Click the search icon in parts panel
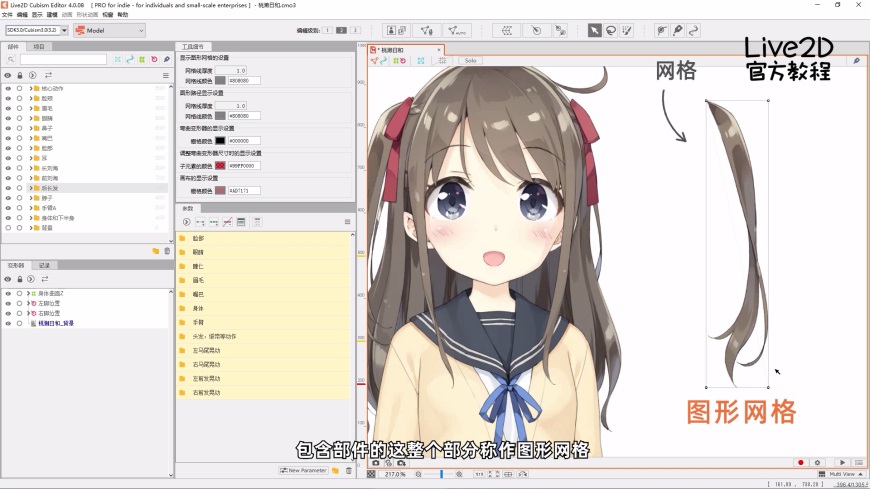This screenshot has height=489, width=870. tap(11, 59)
